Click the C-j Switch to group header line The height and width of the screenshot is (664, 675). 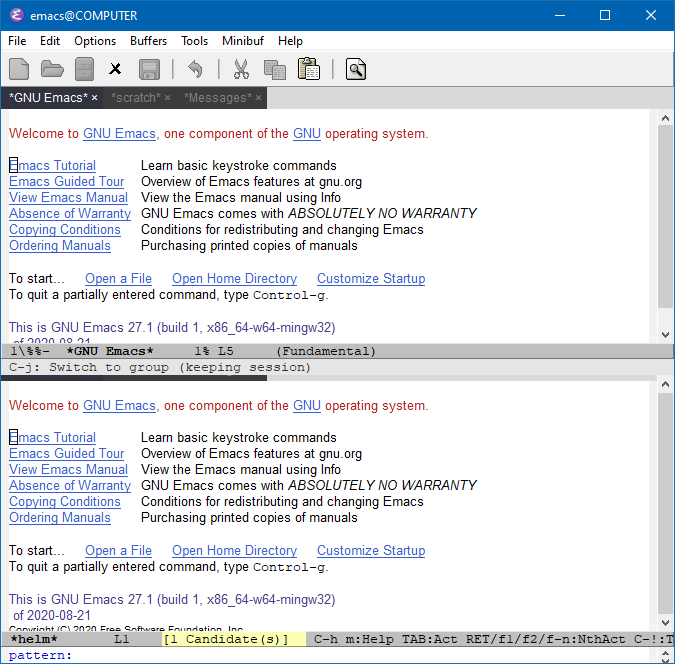click(x=160, y=367)
